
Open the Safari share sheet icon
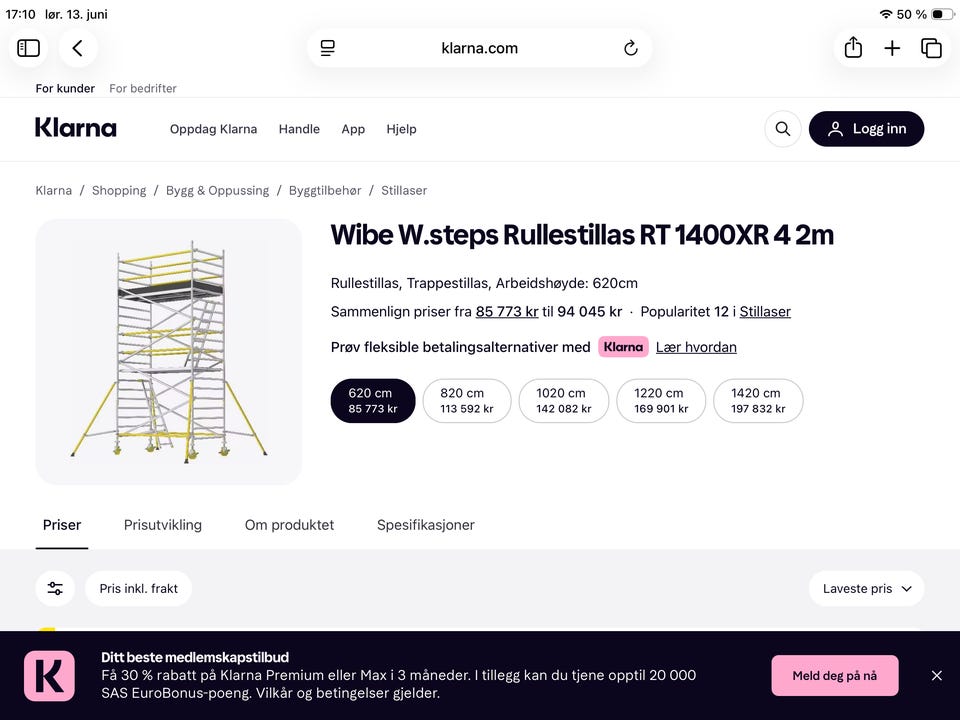coord(853,48)
